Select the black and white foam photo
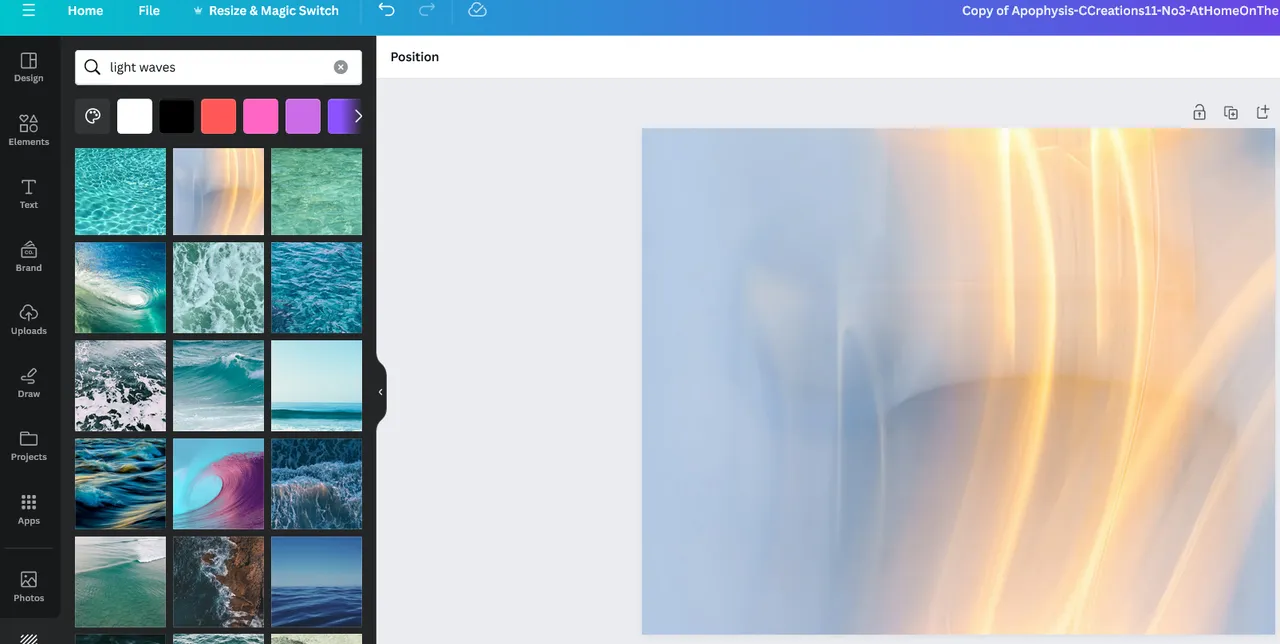Image resolution: width=1280 pixels, height=644 pixels. point(121,386)
